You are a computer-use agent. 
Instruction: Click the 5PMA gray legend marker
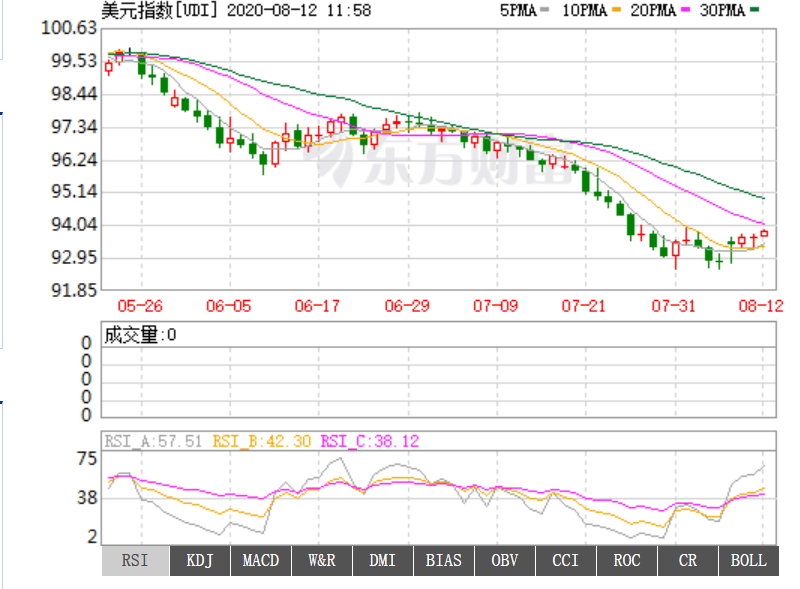[x=544, y=10]
